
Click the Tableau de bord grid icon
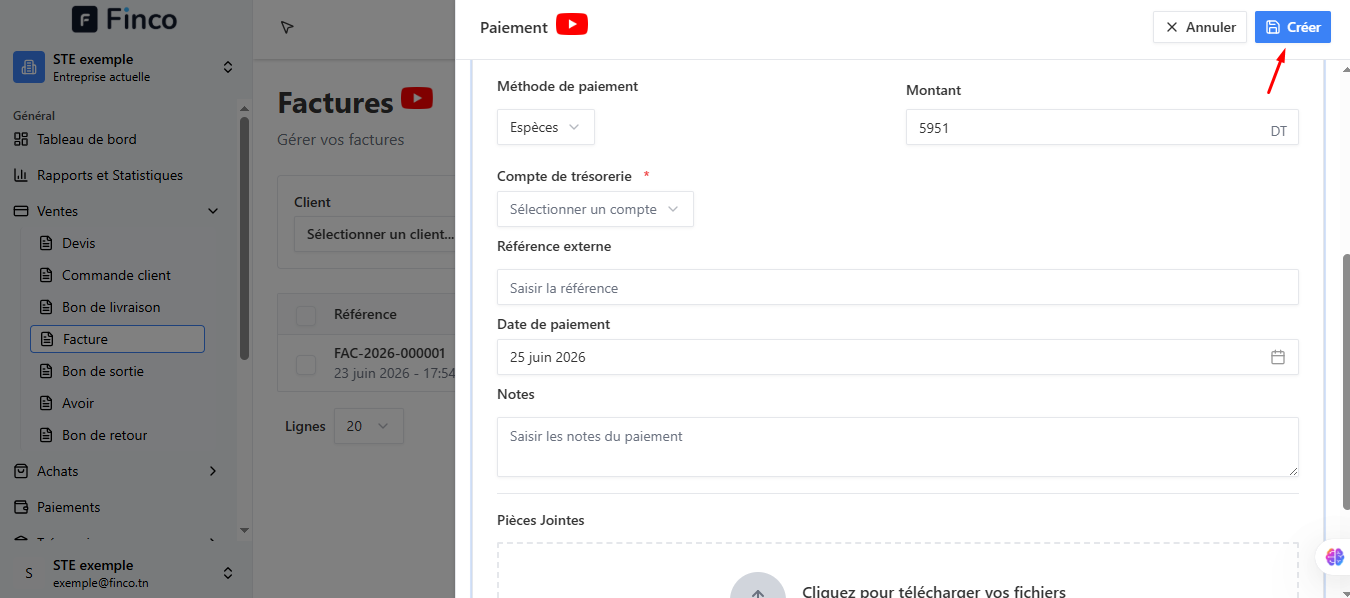pos(21,139)
